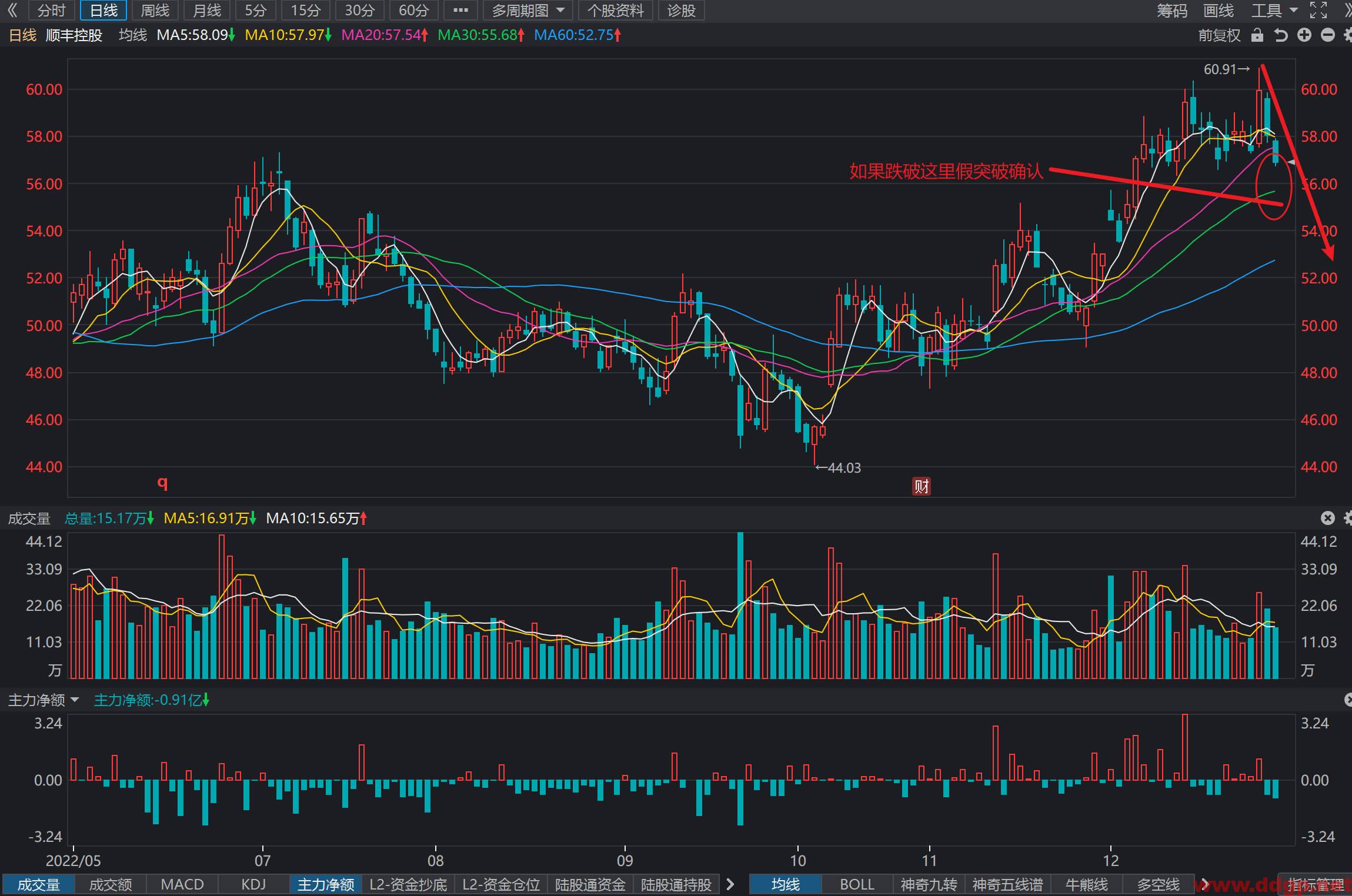Click the unlock padlock icon
This screenshot has height=896, width=1352.
click(1257, 35)
